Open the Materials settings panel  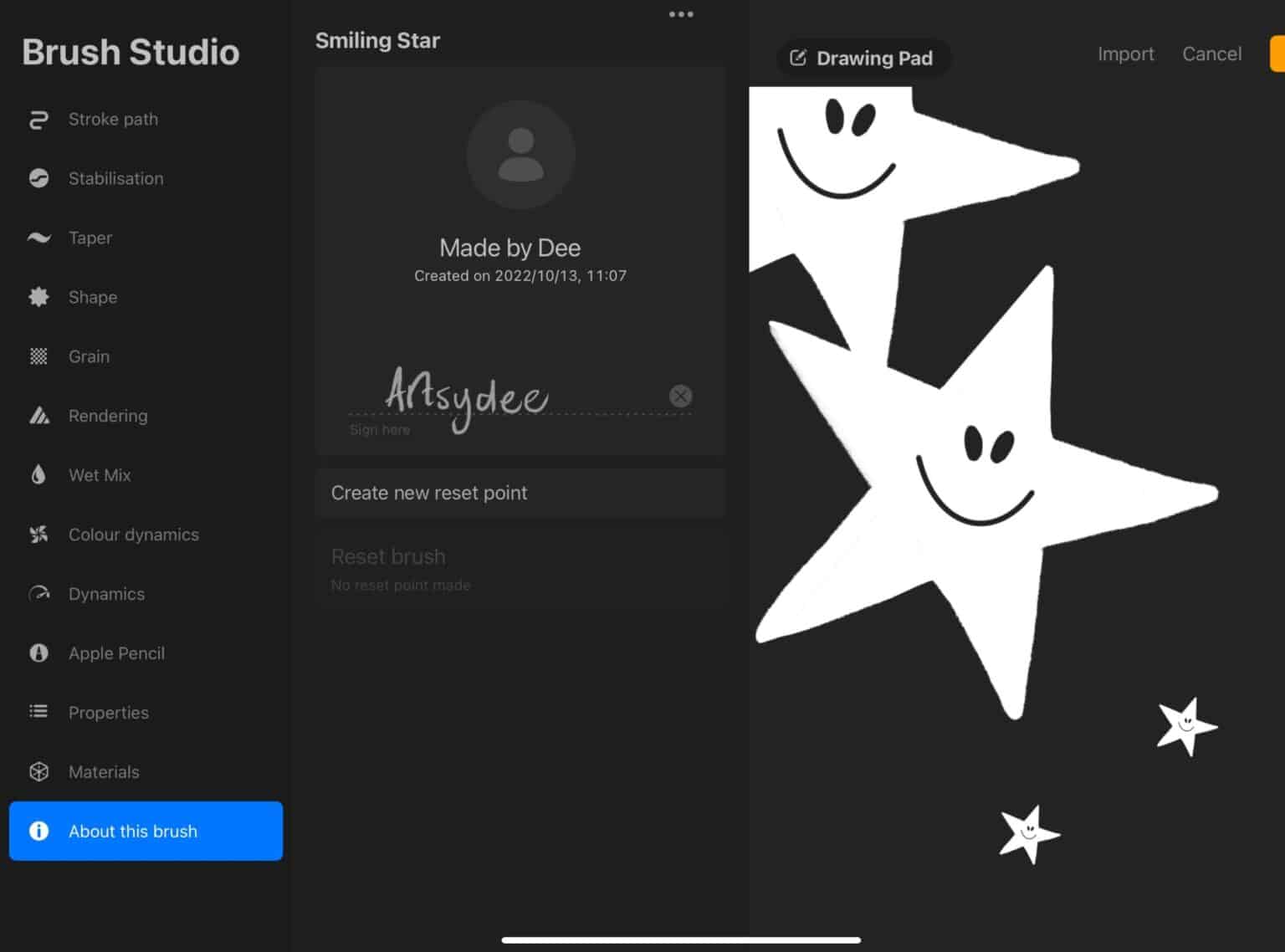coord(38,771)
